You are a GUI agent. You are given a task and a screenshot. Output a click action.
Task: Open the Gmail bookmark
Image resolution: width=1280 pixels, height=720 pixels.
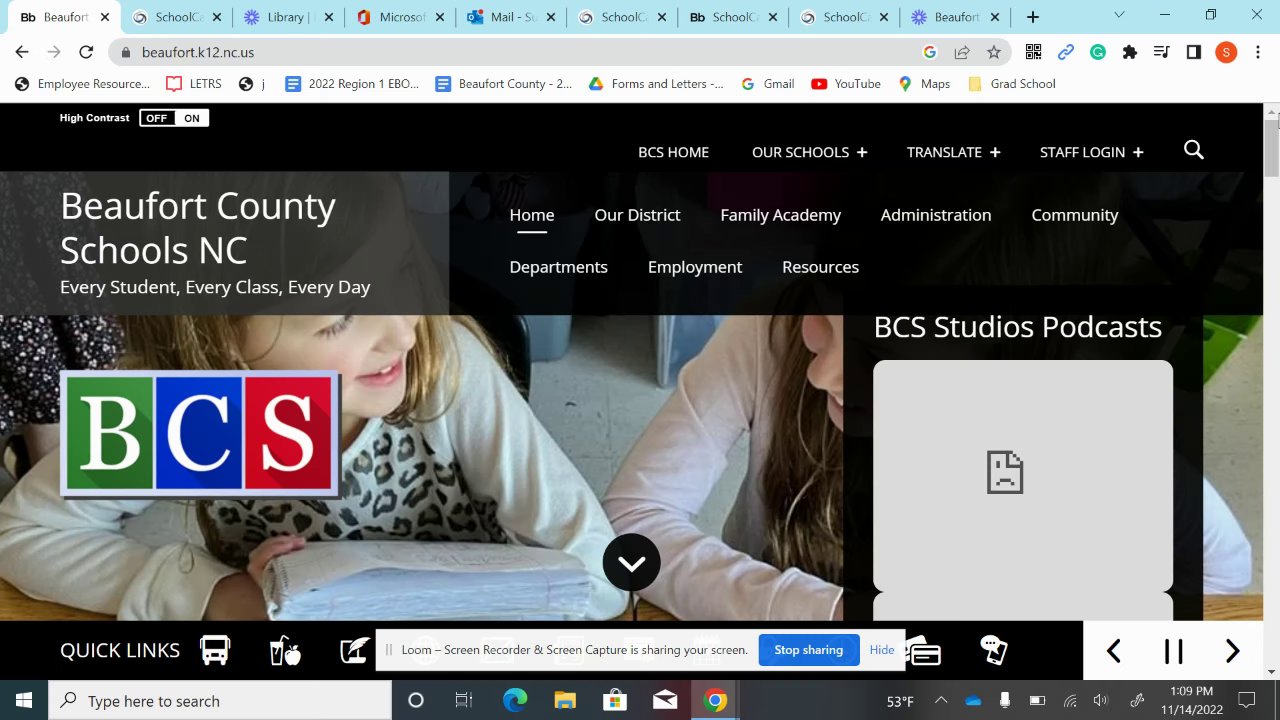(x=768, y=84)
